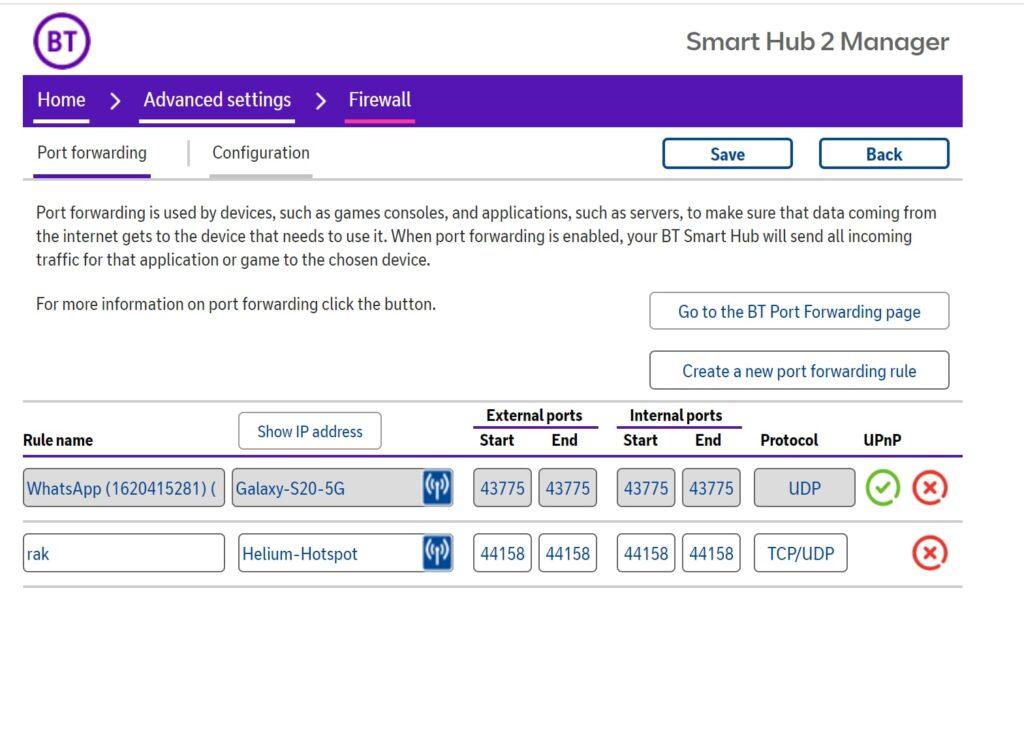Click the Internal ports header
This screenshot has height=744, width=1024.
tap(676, 415)
